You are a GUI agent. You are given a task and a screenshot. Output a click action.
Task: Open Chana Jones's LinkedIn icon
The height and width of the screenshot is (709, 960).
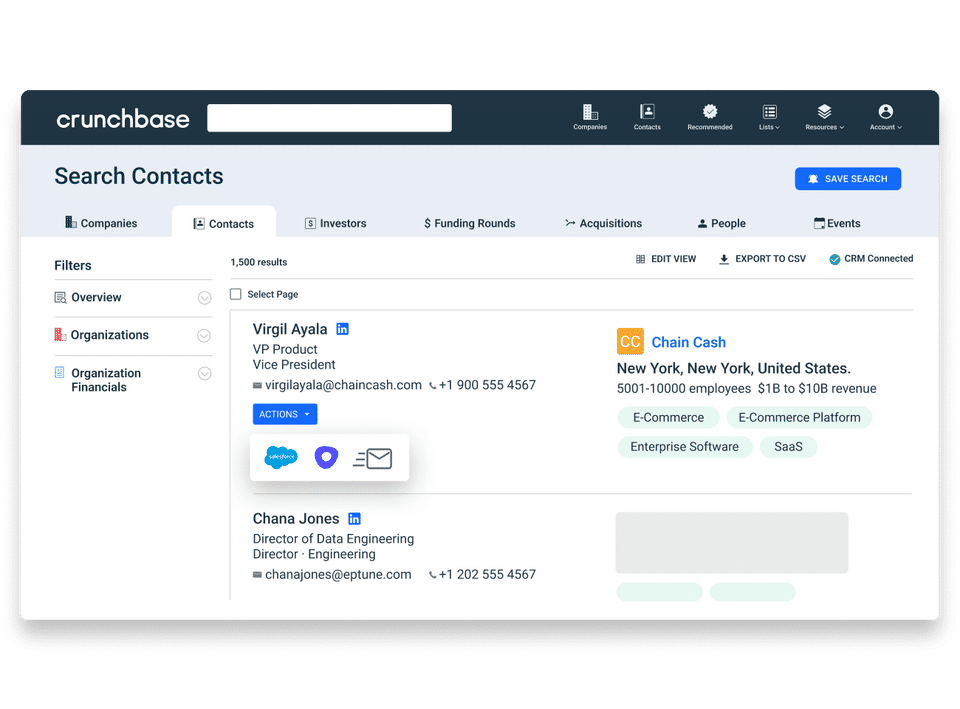(354, 519)
